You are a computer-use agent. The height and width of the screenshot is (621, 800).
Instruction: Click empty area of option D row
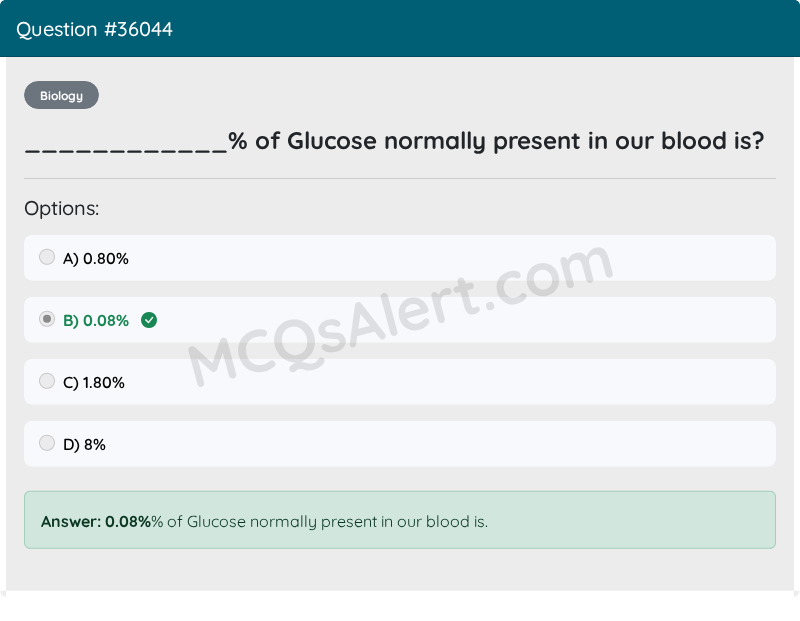(x=439, y=444)
